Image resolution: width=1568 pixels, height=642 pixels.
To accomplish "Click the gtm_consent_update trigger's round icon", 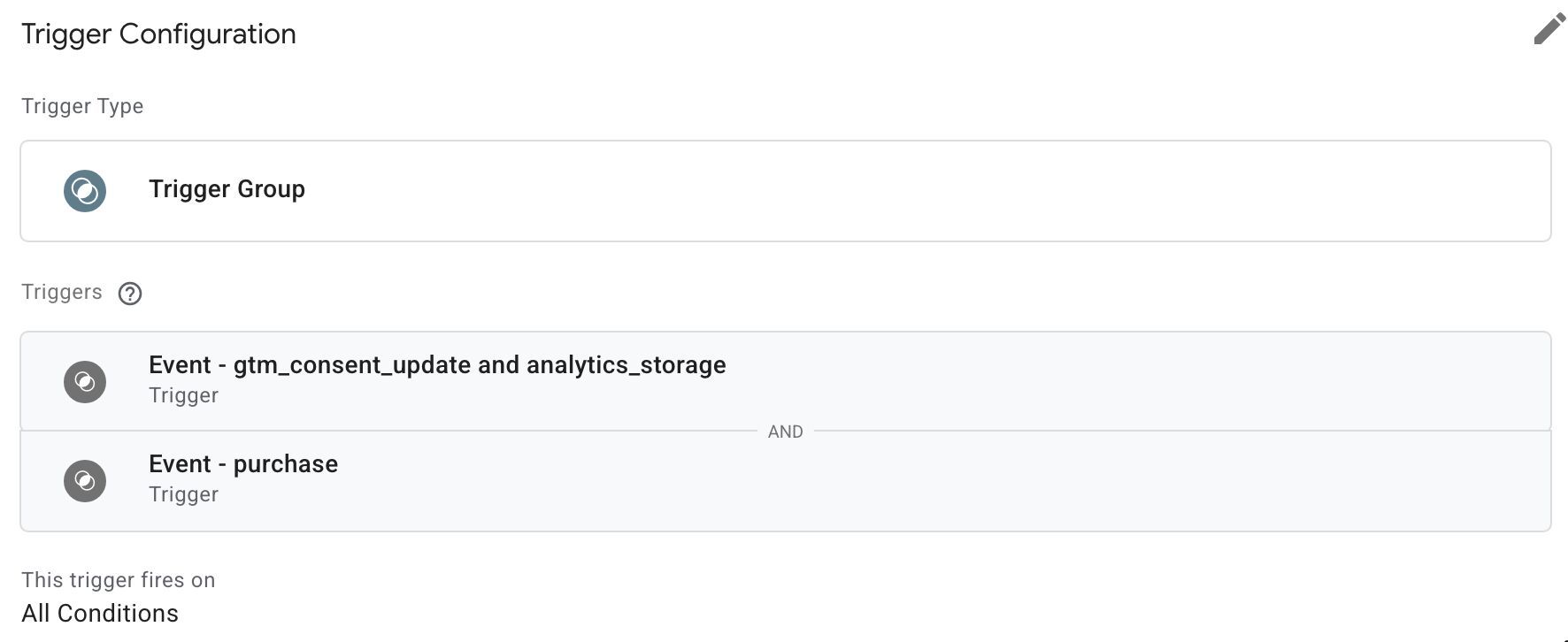I will [85, 382].
